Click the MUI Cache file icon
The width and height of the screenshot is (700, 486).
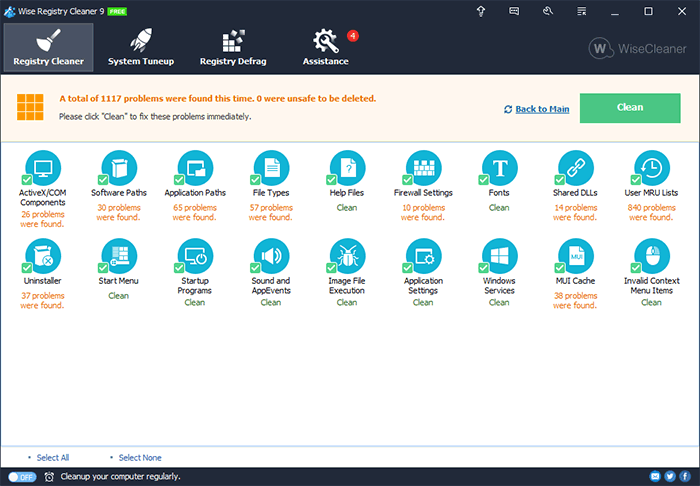[576, 256]
